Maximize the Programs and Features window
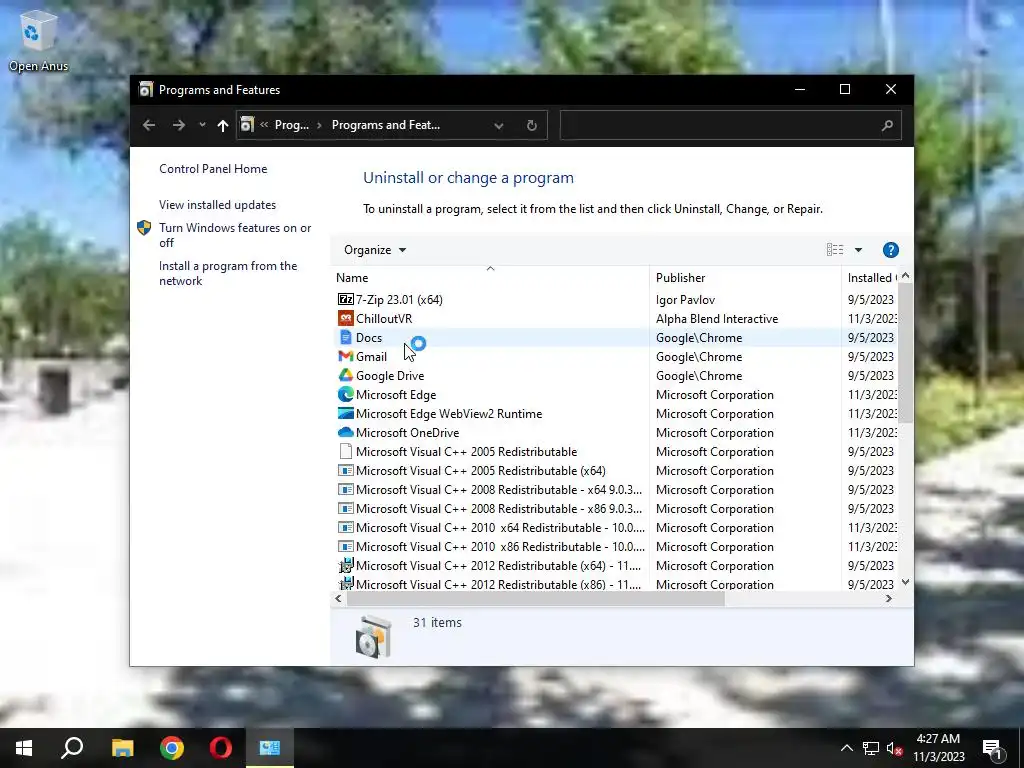 [844, 89]
